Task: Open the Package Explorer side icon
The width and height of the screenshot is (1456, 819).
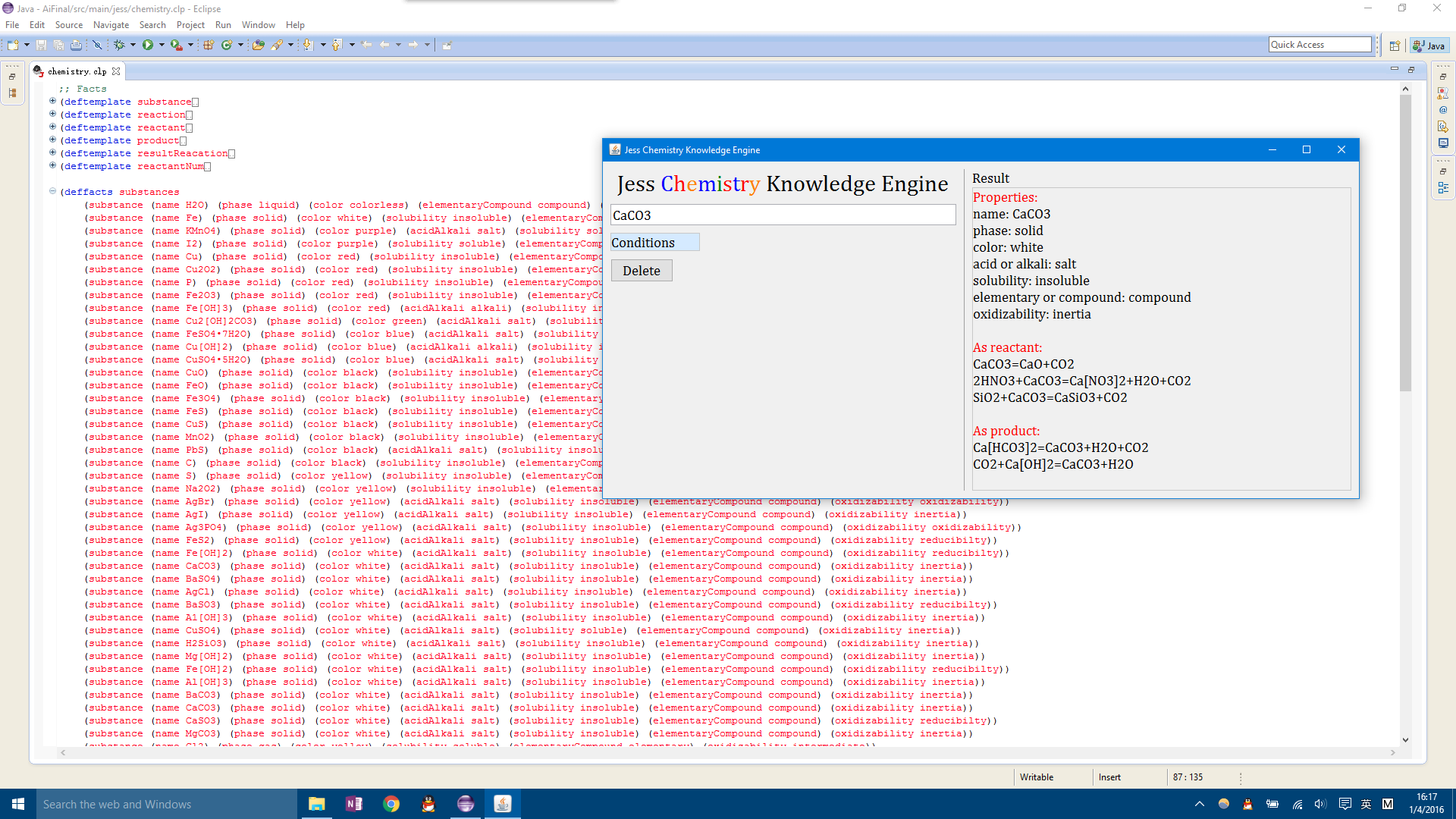Action: [x=12, y=93]
